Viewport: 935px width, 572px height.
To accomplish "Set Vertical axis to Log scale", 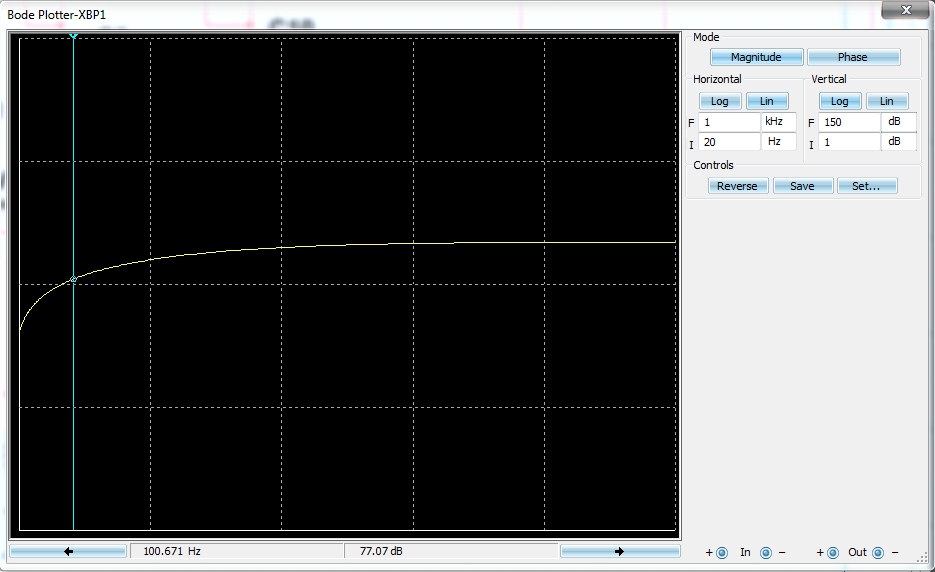I will (x=839, y=101).
